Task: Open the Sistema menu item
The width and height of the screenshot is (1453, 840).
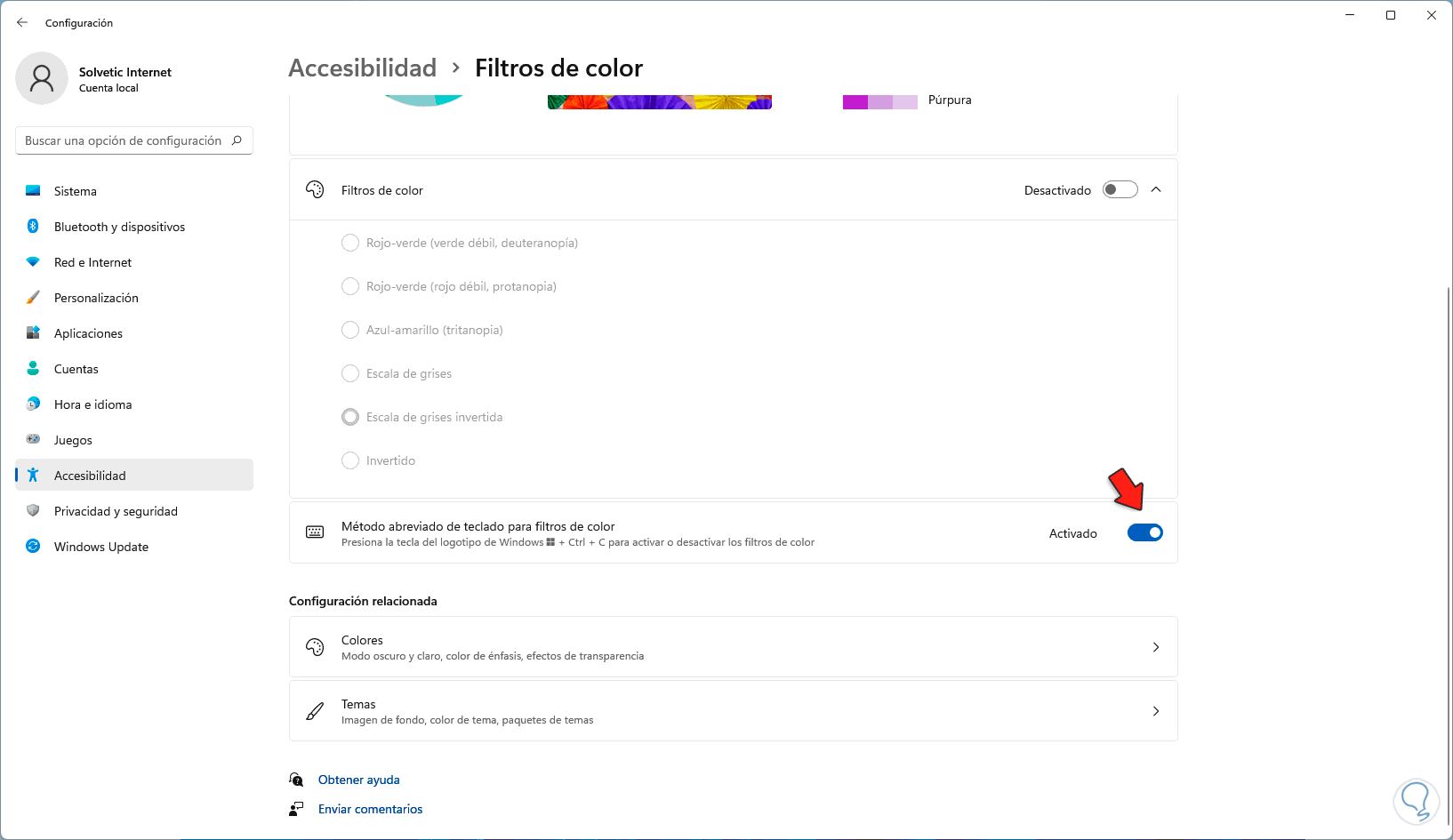Action: tap(76, 191)
